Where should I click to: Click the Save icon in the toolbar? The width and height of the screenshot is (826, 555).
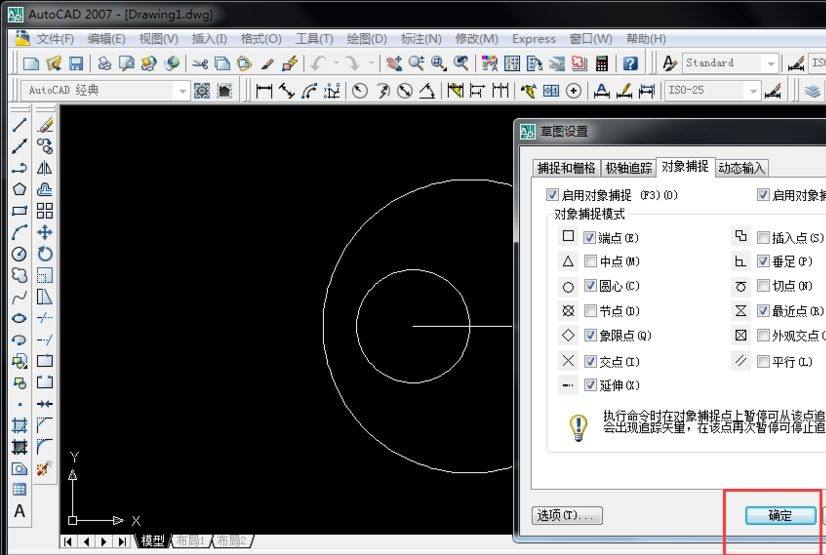(76, 64)
